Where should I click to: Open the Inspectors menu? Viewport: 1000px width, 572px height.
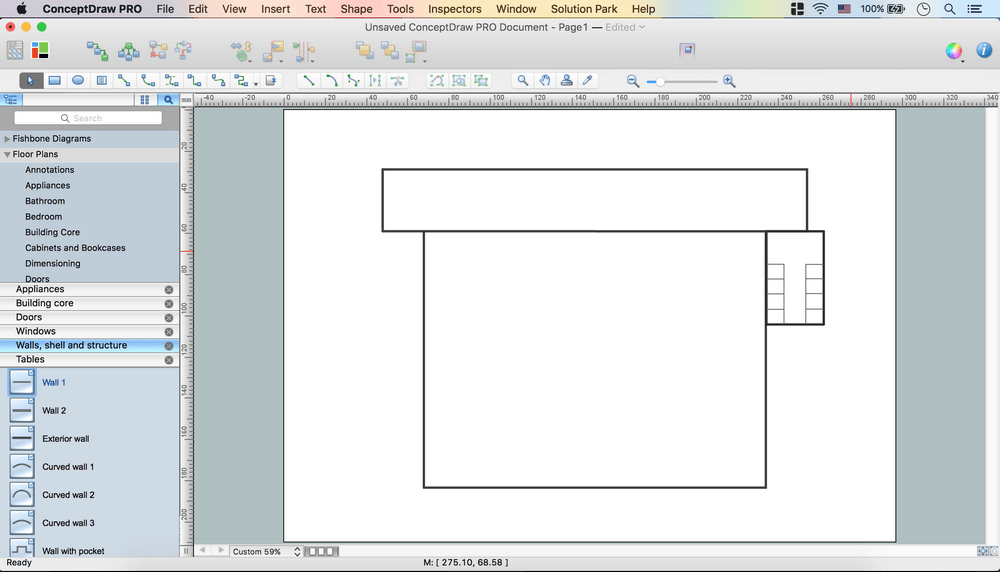coord(454,9)
